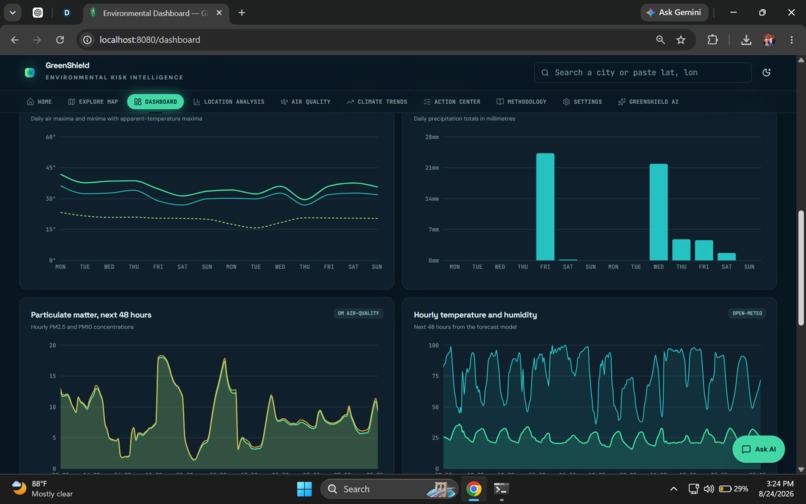Viewport: 806px width, 504px height.
Task: Open the Air Quality tab
Action: (305, 102)
